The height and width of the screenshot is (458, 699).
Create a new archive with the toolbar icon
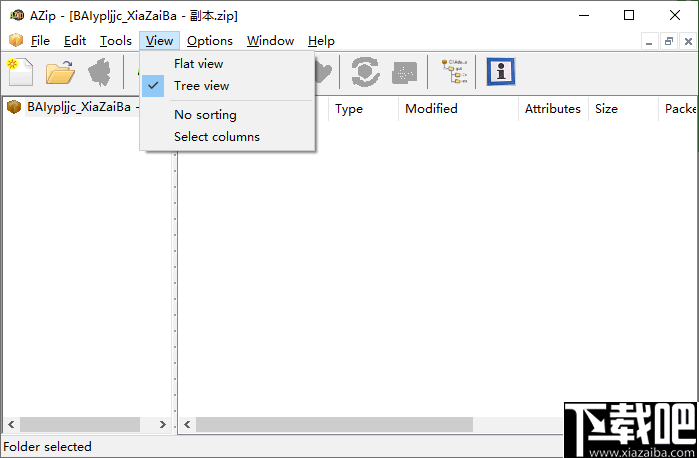[x=20, y=72]
